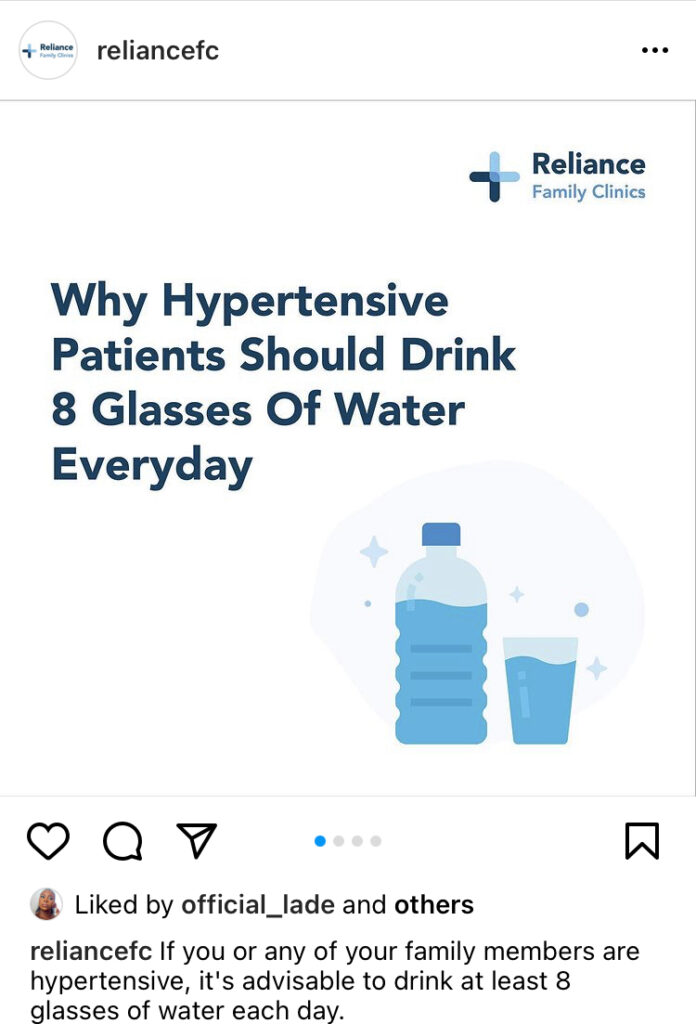Screen dimensions: 696x1024
Task: Select the first blue carousel dot
Action: 320,841
